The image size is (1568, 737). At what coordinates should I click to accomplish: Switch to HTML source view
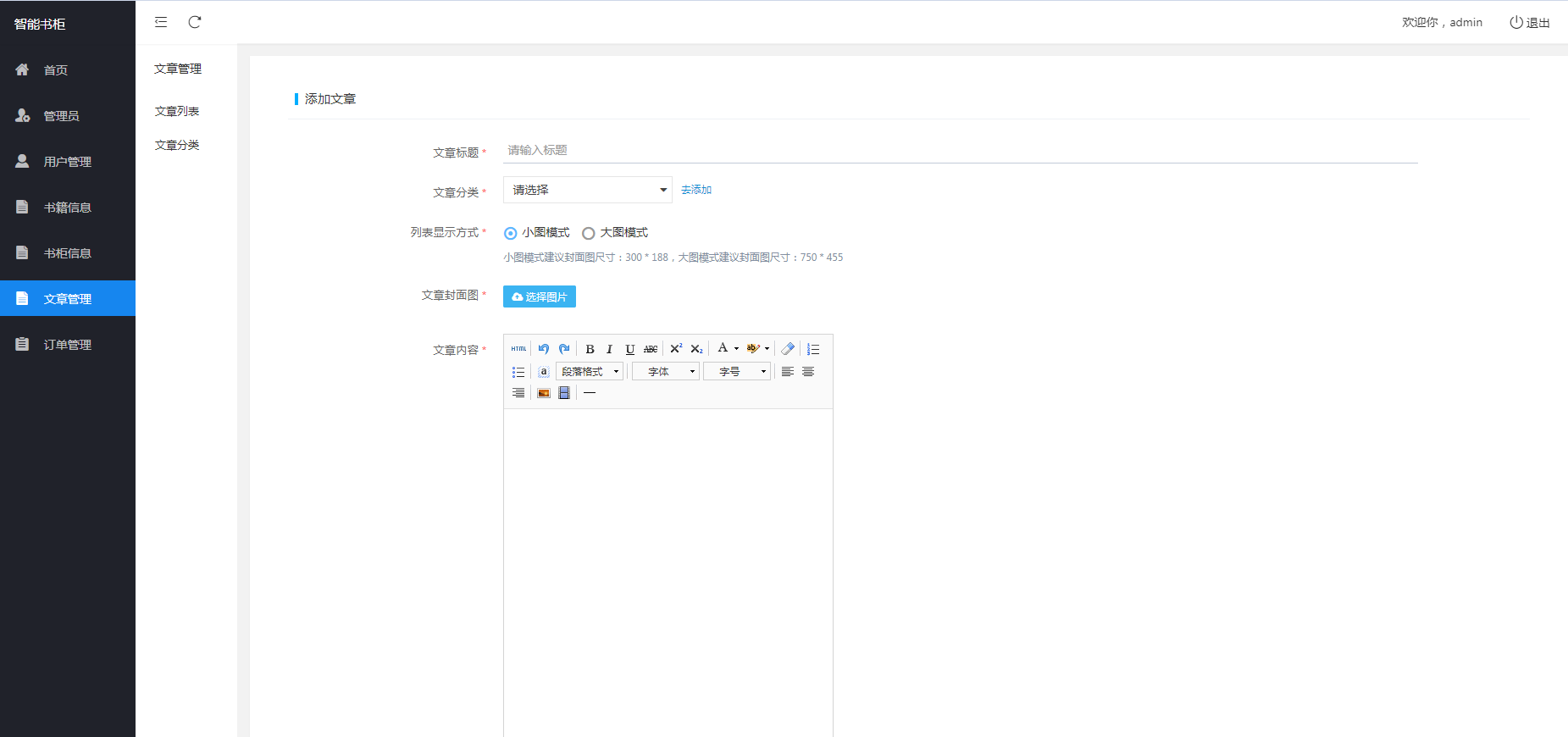point(518,349)
